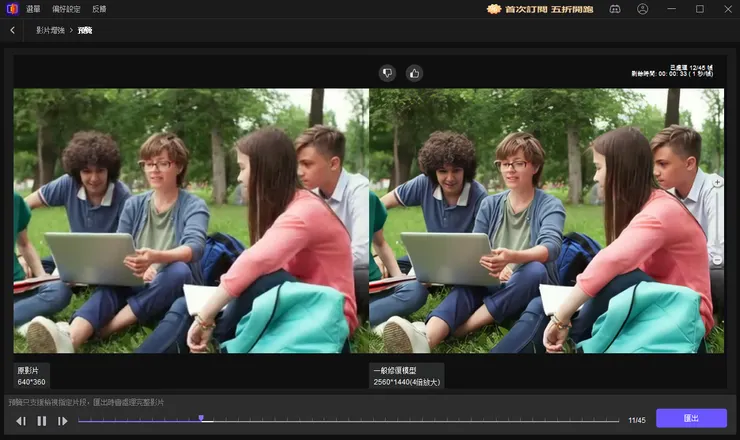This screenshot has height=440, width=740.
Task: Close the application window
Action: coord(728,9)
